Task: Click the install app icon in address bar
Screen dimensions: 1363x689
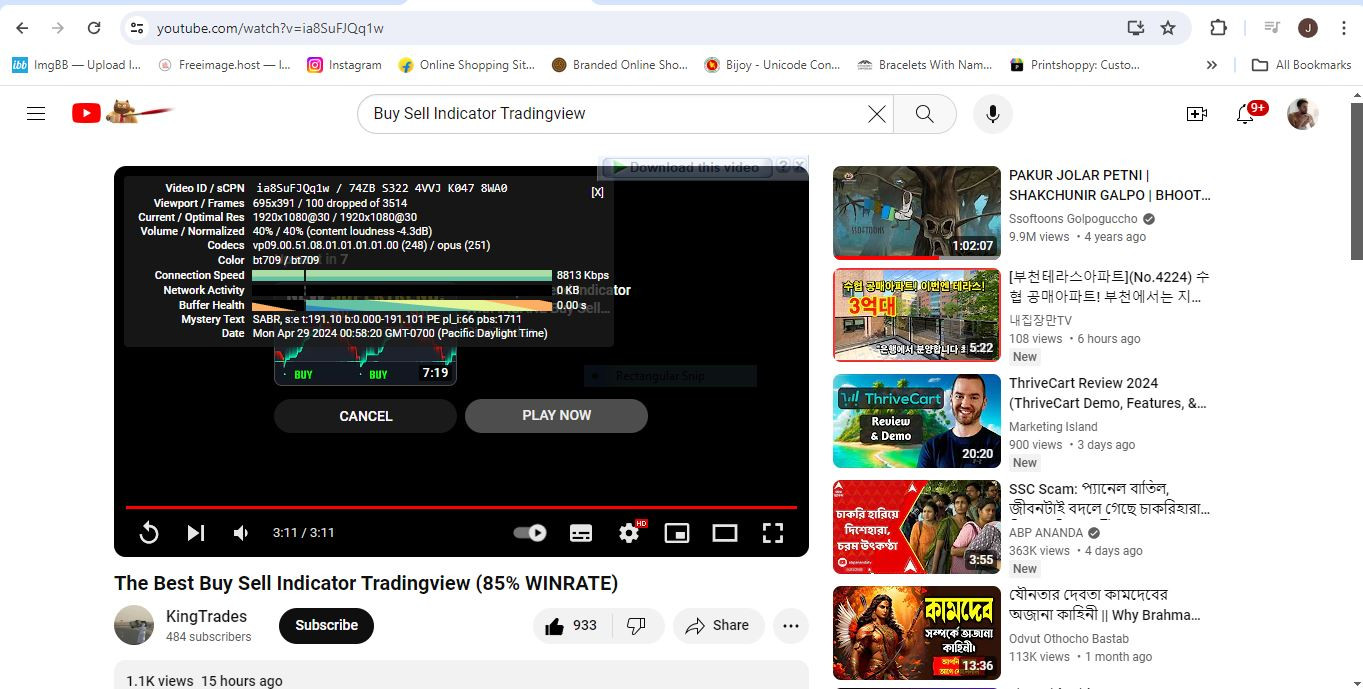Action: [1135, 28]
